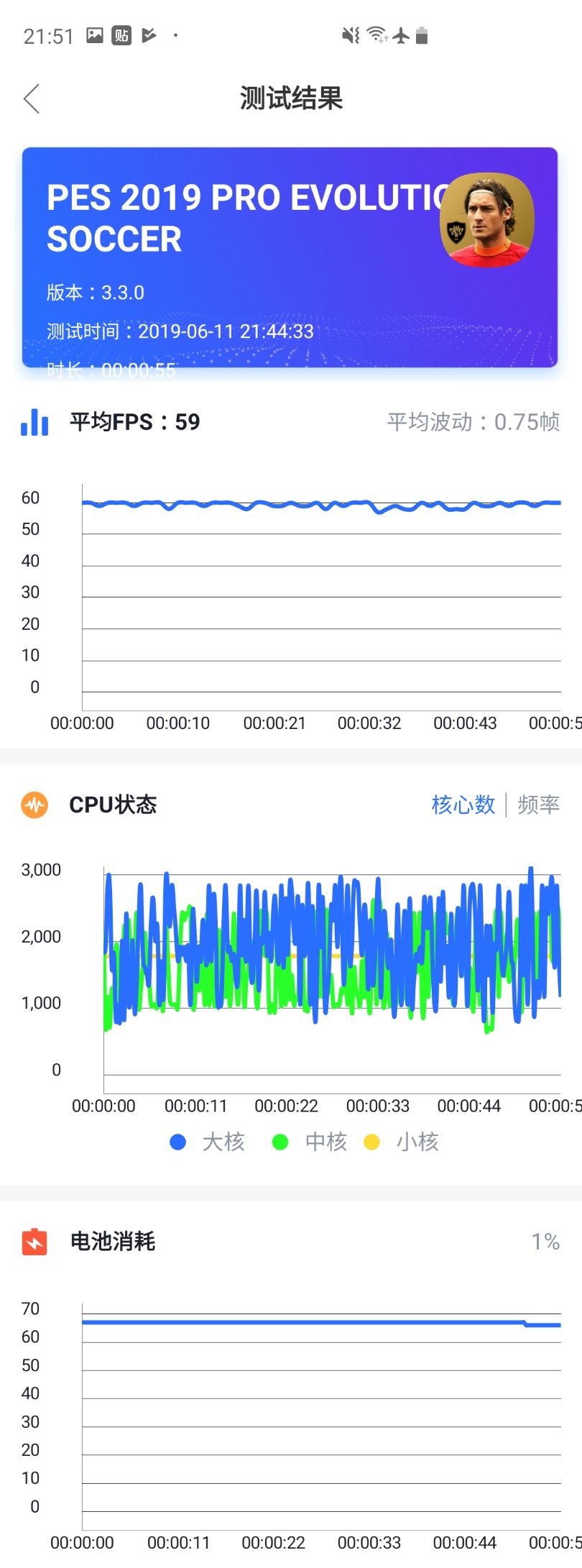Screen dimensions: 582x1568
Task: Tap the CPU状态 section heading
Action: click(x=113, y=804)
